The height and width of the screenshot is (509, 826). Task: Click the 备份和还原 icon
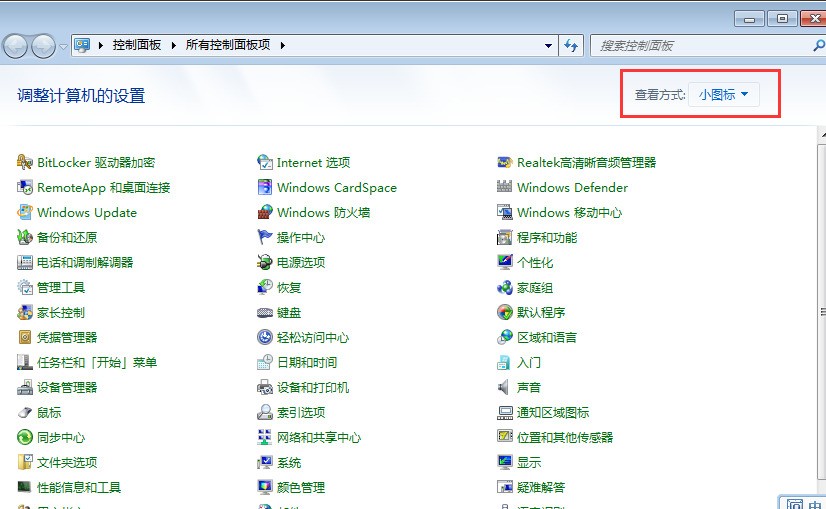pyautogui.click(x=24, y=237)
